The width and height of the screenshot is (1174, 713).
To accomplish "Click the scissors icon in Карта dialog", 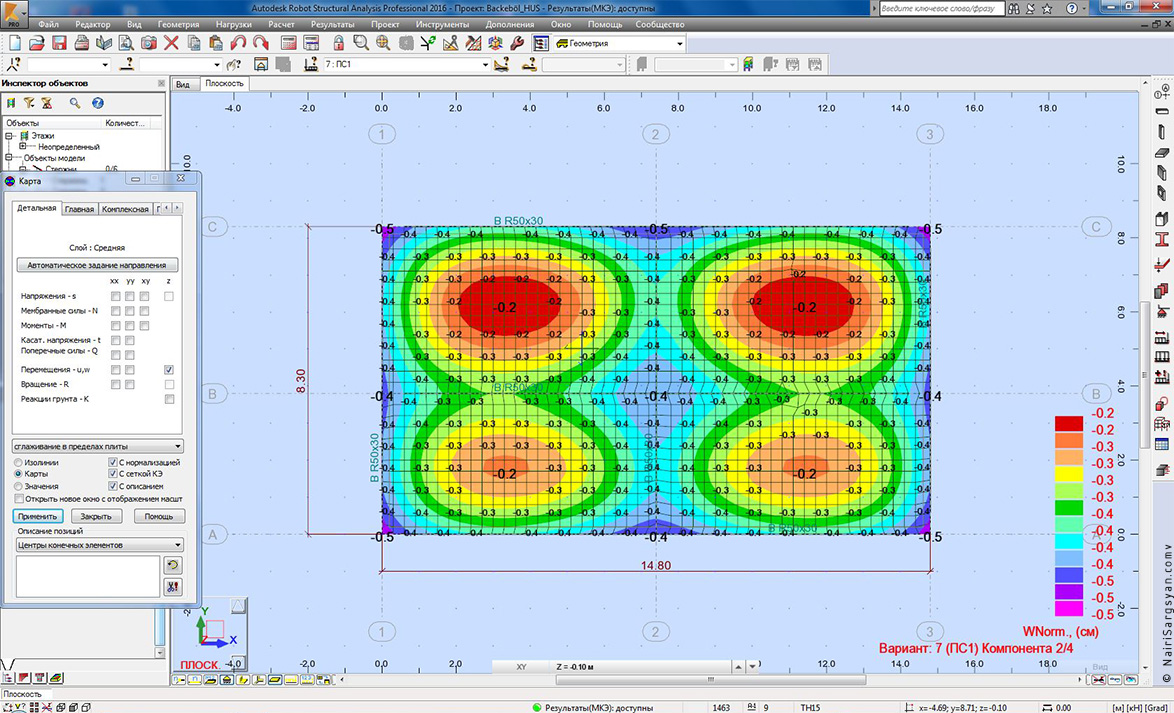I will [172, 587].
